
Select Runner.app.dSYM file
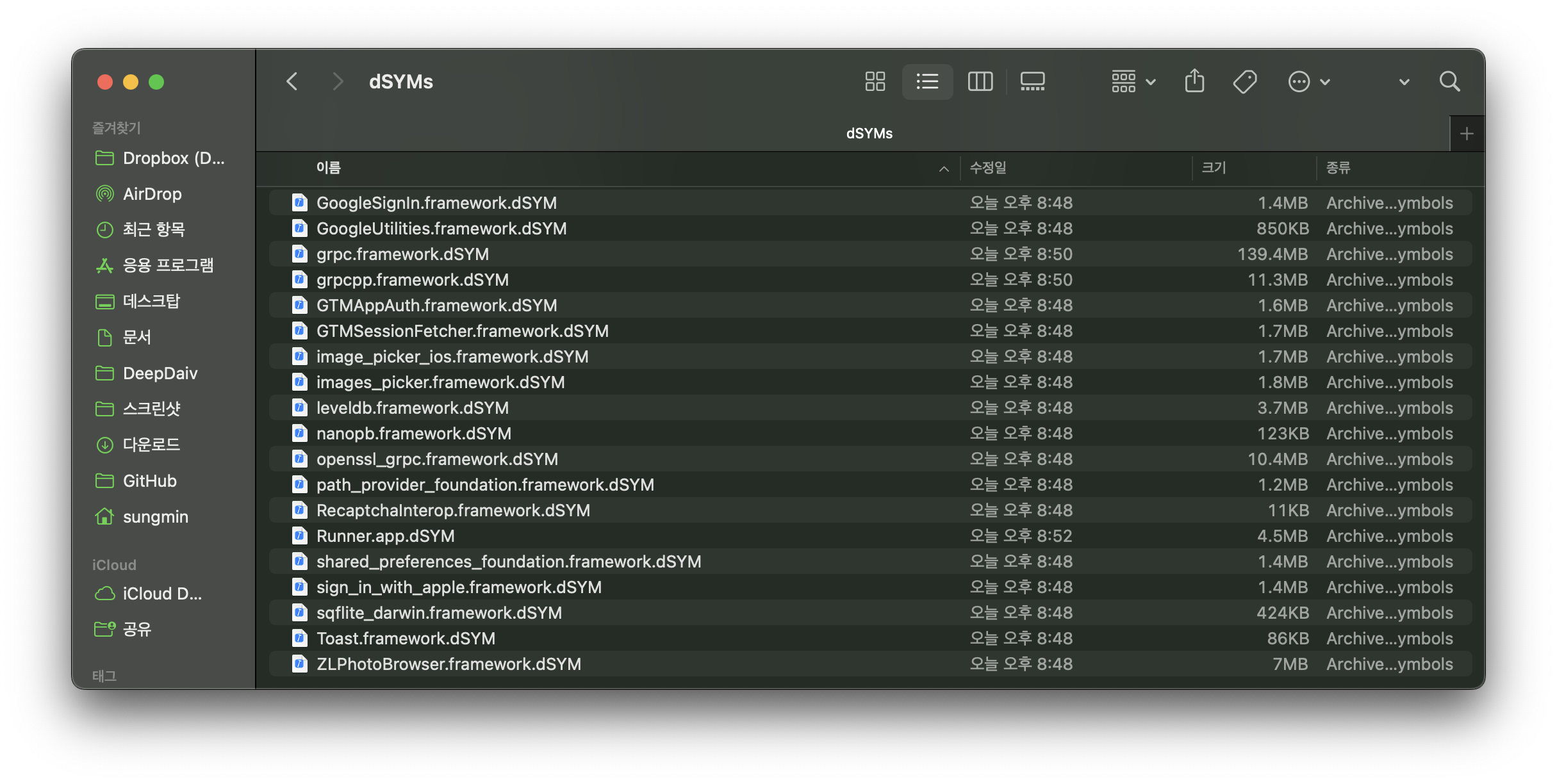[x=385, y=535]
